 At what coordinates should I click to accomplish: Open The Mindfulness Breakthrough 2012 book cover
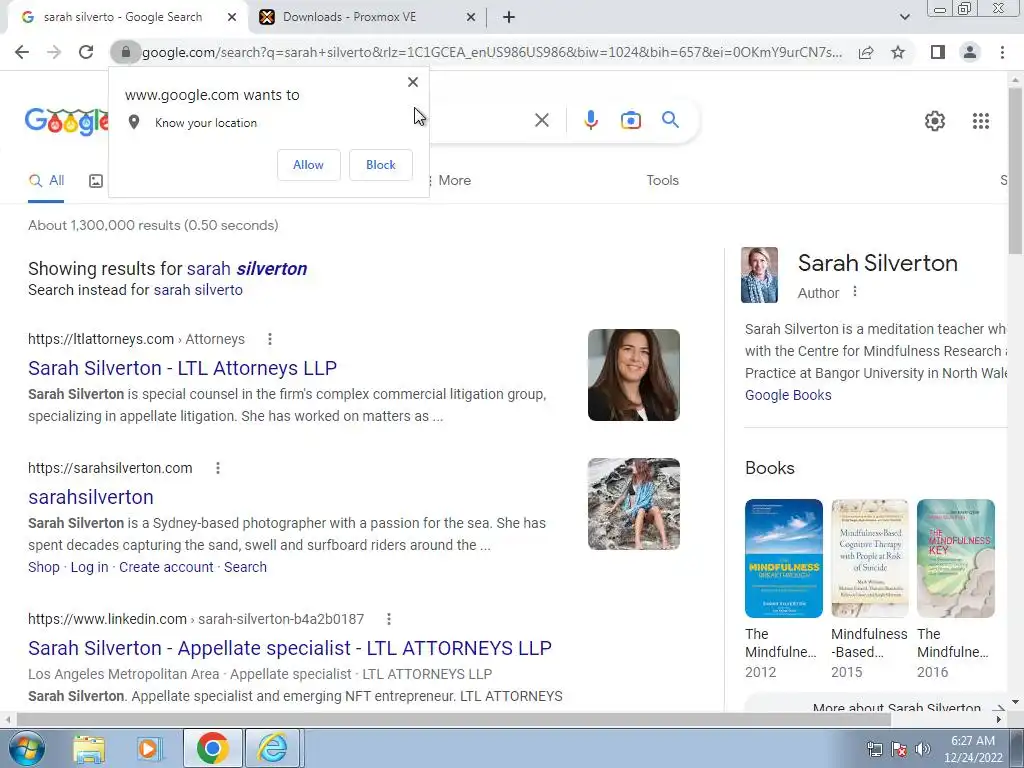(x=784, y=558)
